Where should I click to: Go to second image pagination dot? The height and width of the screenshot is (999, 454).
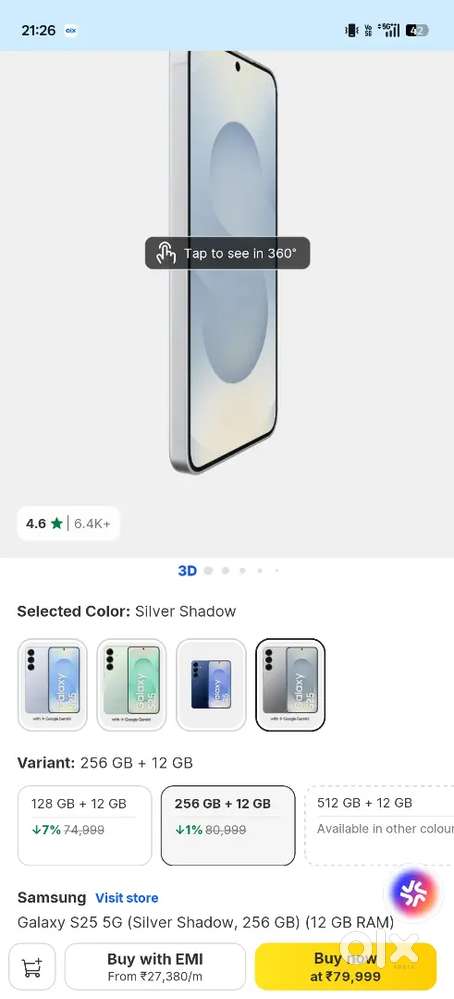pyautogui.click(x=208, y=571)
